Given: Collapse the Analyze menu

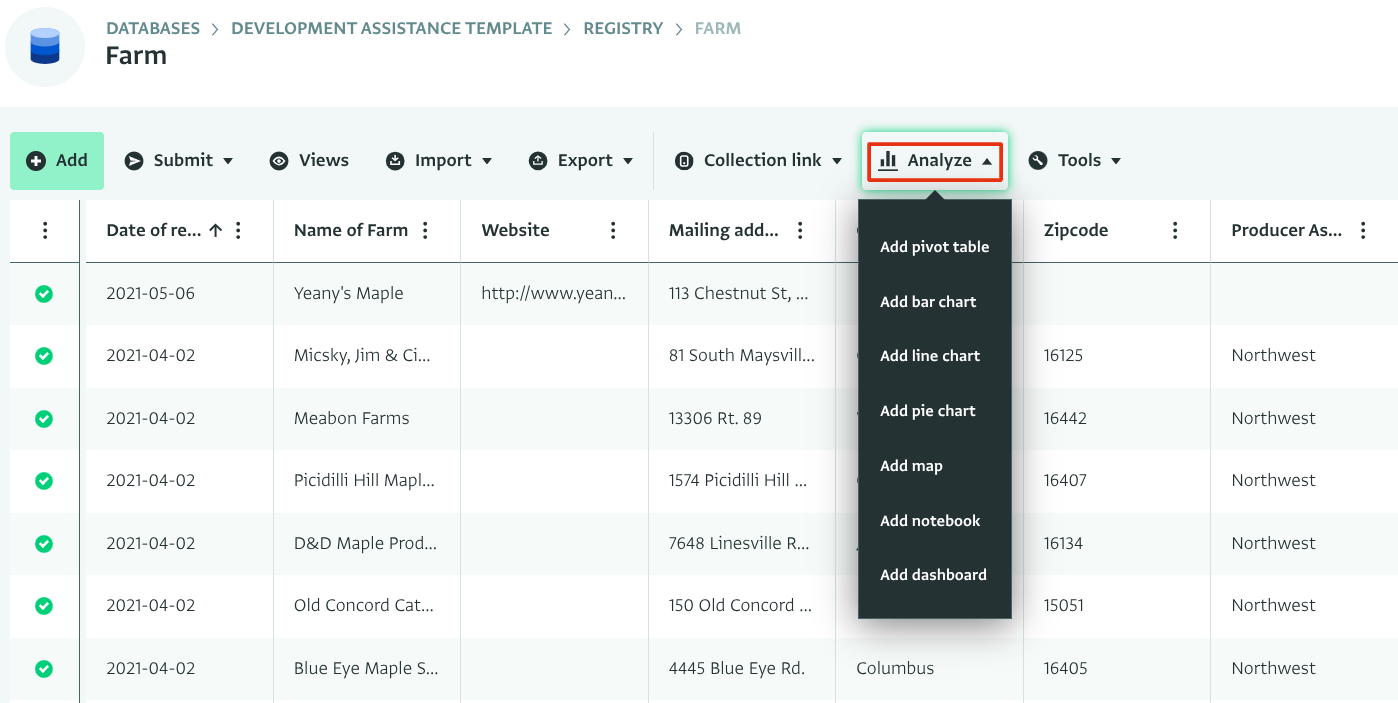Looking at the screenshot, I should coord(935,160).
